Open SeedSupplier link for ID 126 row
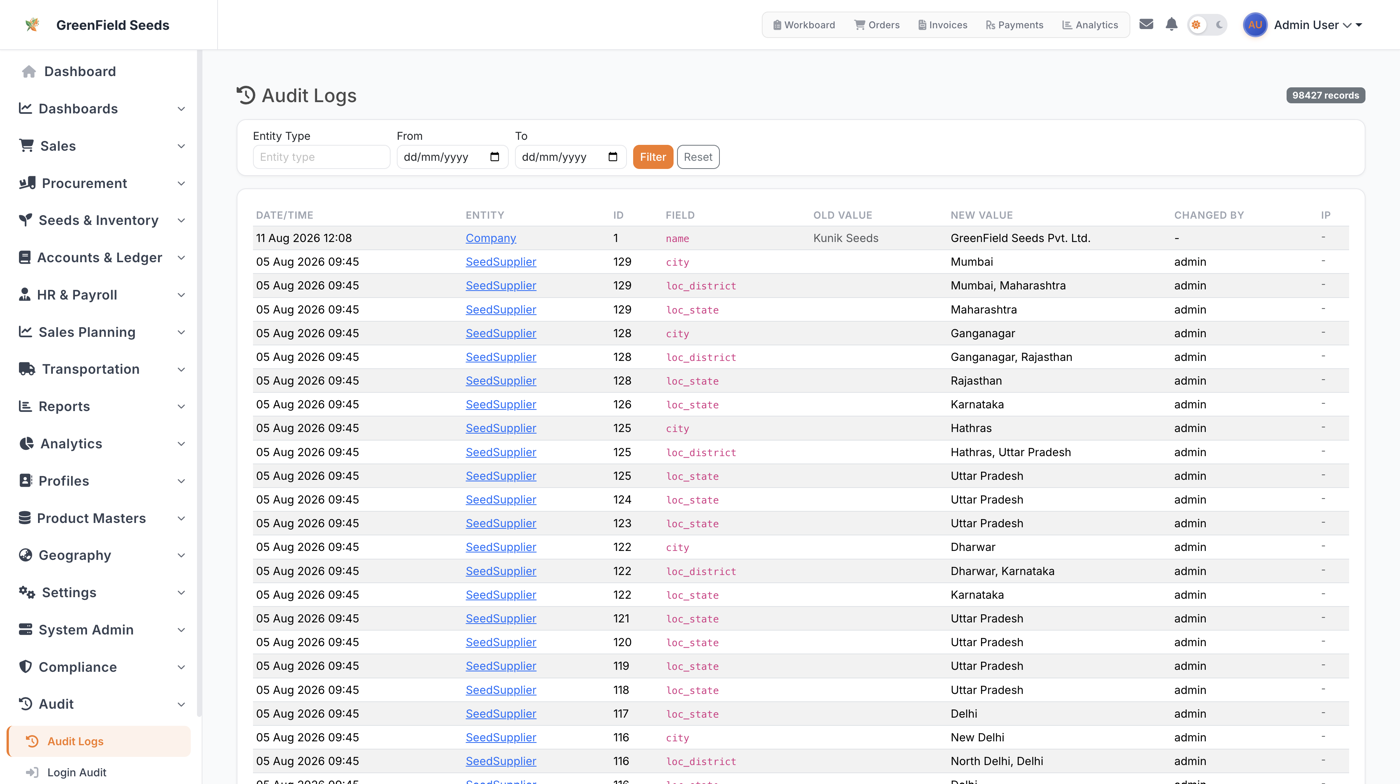The width and height of the screenshot is (1400, 784). point(501,404)
